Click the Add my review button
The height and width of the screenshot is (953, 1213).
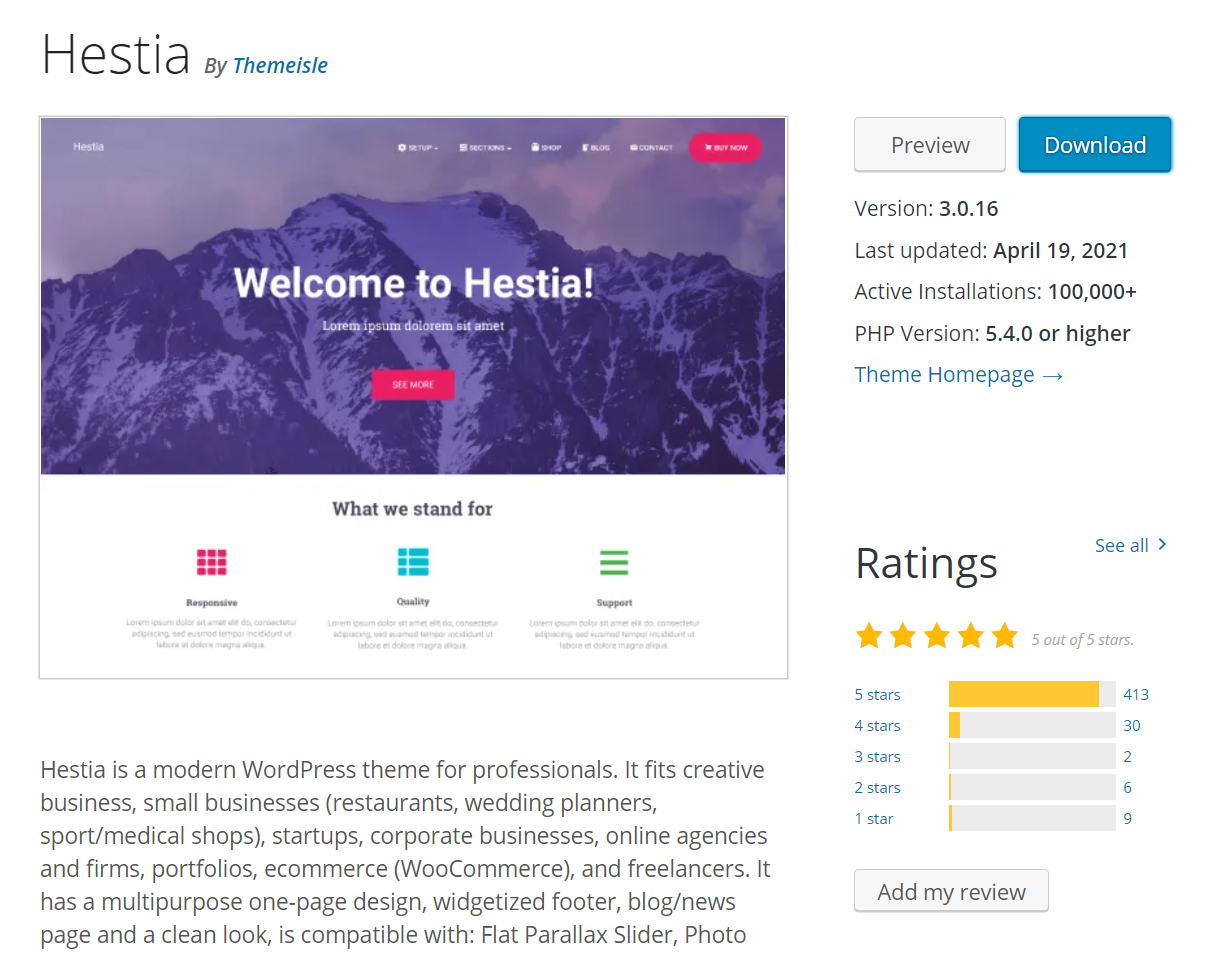pos(951,891)
